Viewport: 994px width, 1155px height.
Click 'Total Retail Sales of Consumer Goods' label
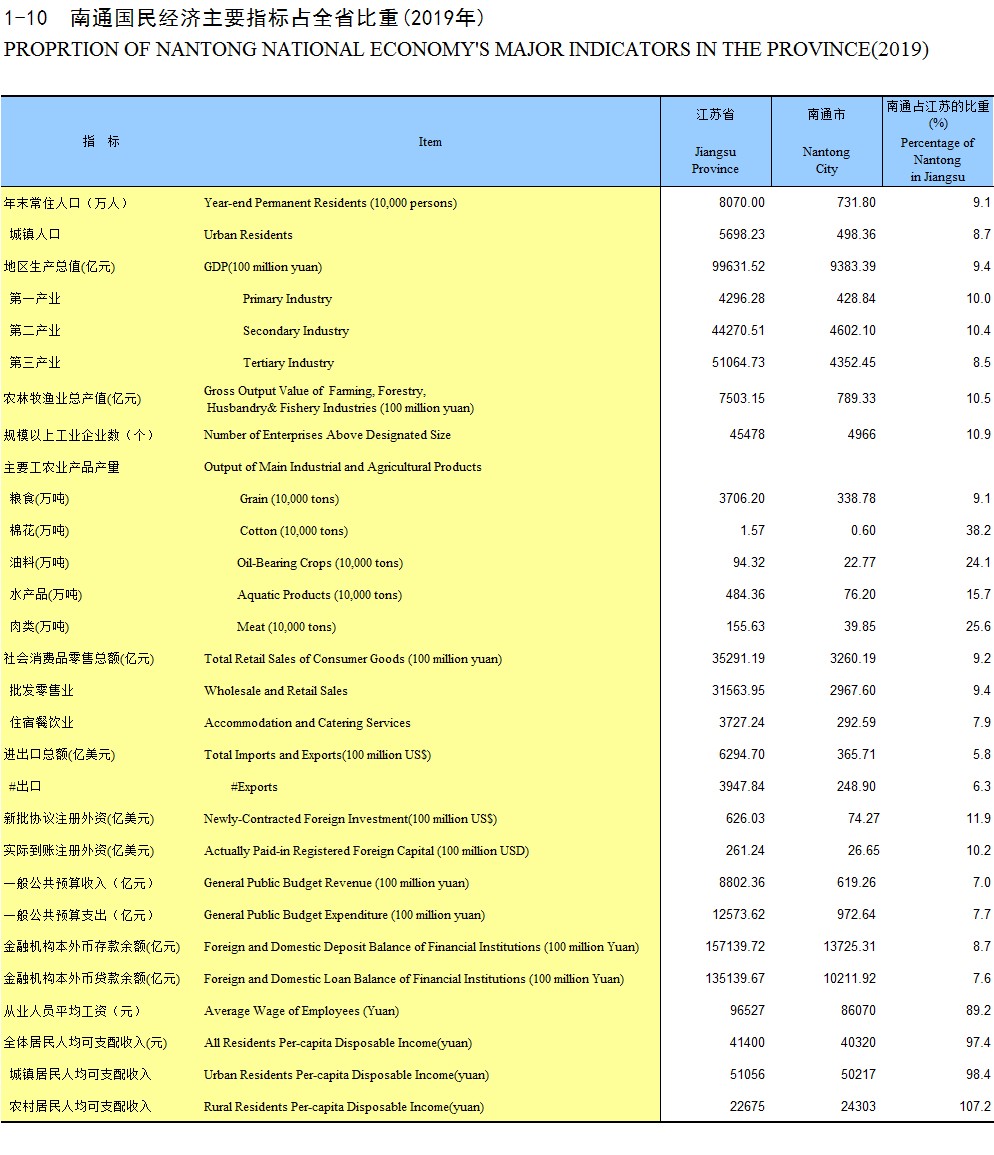pyautogui.click(x=352, y=659)
